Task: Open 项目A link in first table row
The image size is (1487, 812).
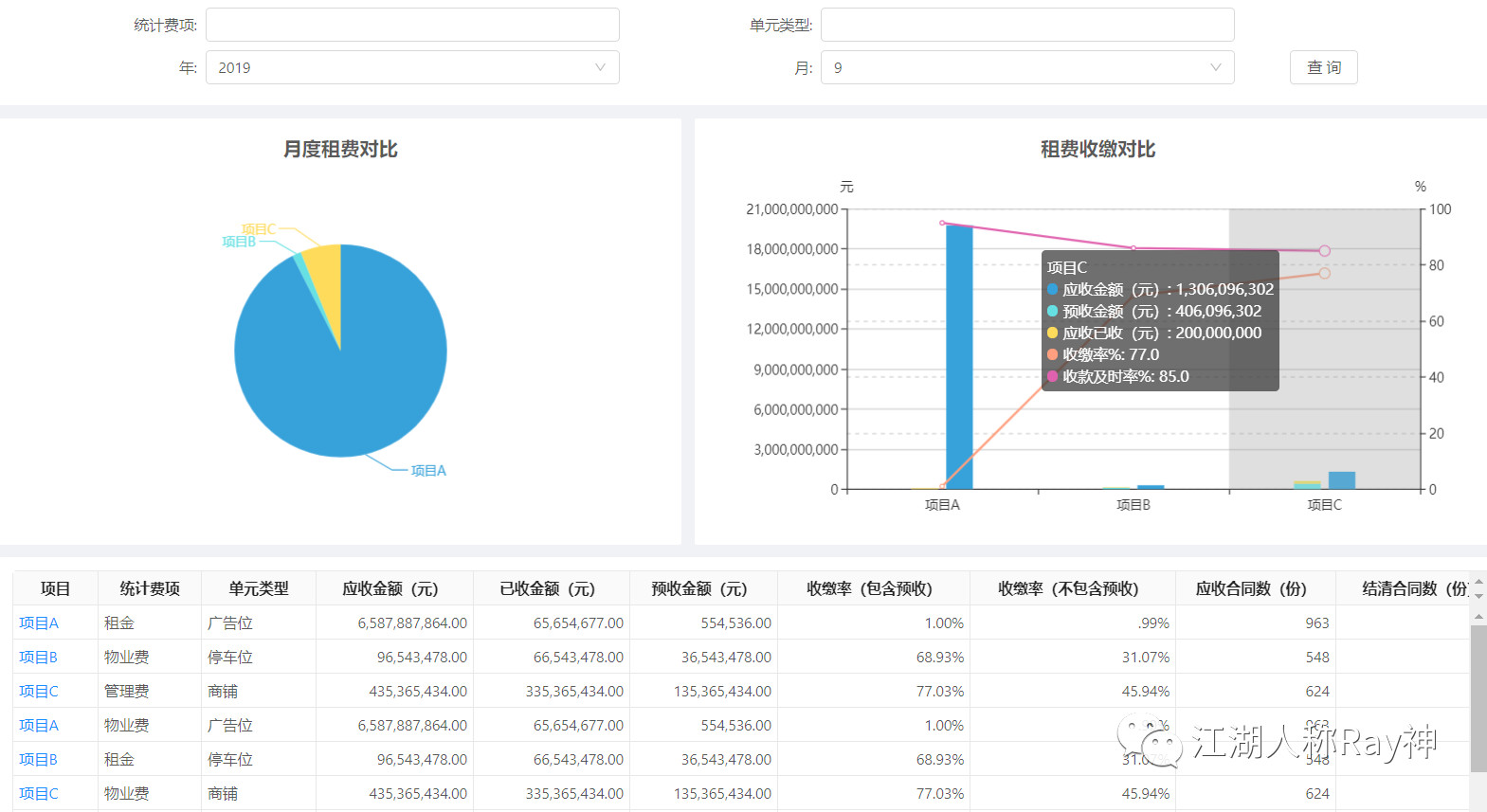Action: (39, 623)
